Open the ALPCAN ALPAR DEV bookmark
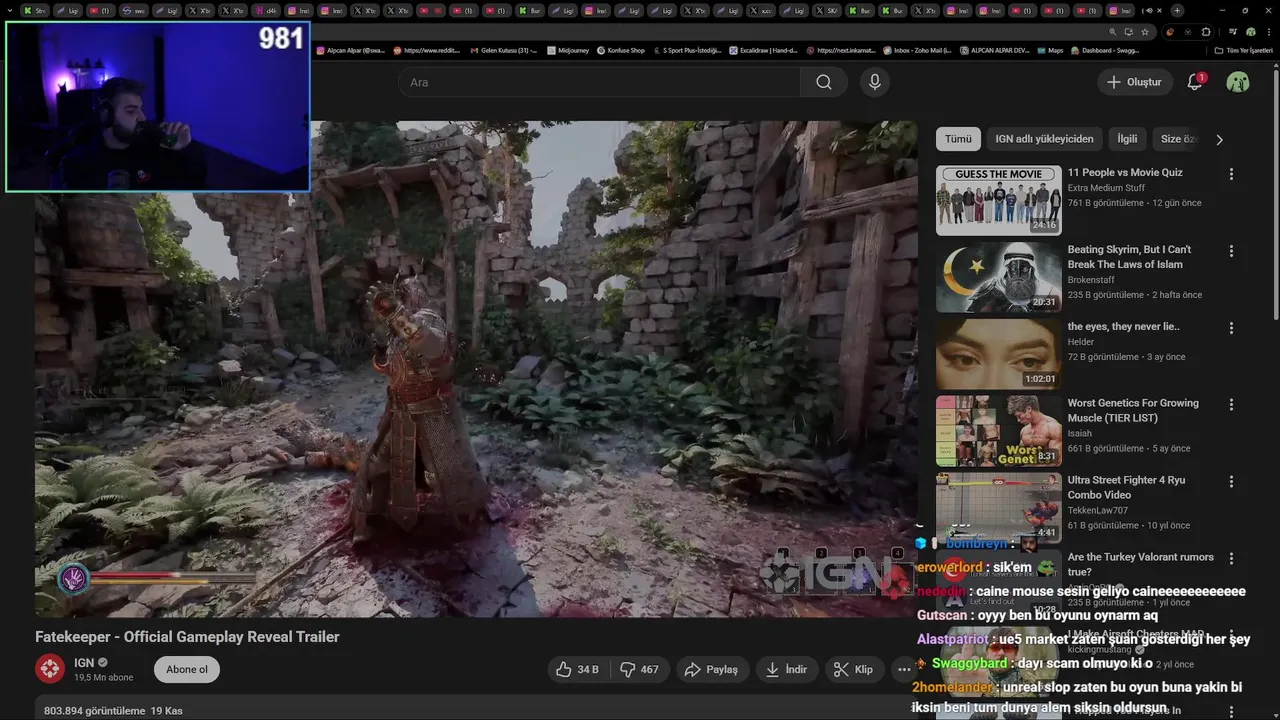 pos(994,50)
